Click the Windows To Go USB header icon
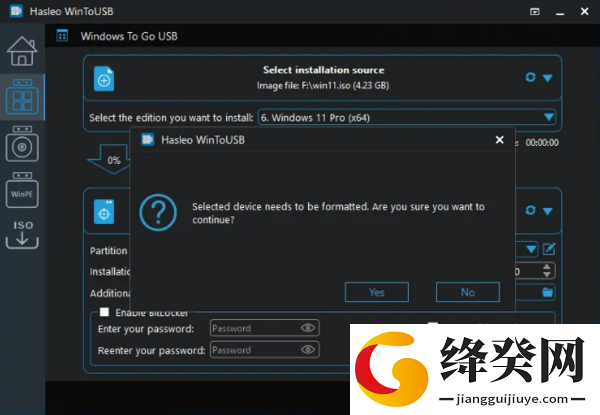Viewport: 600px width, 415px height. coord(62,36)
